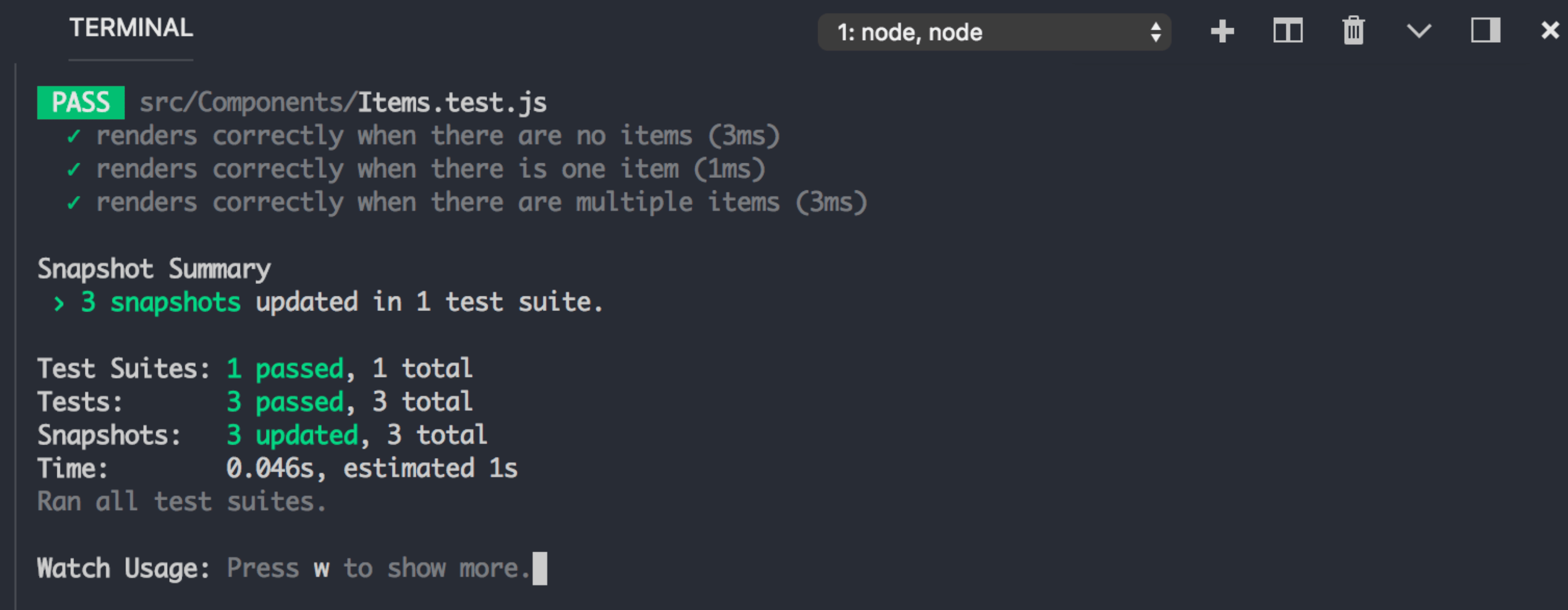Place the cursor at the terminal prompt
The height and width of the screenshot is (610, 1568).
(538, 567)
